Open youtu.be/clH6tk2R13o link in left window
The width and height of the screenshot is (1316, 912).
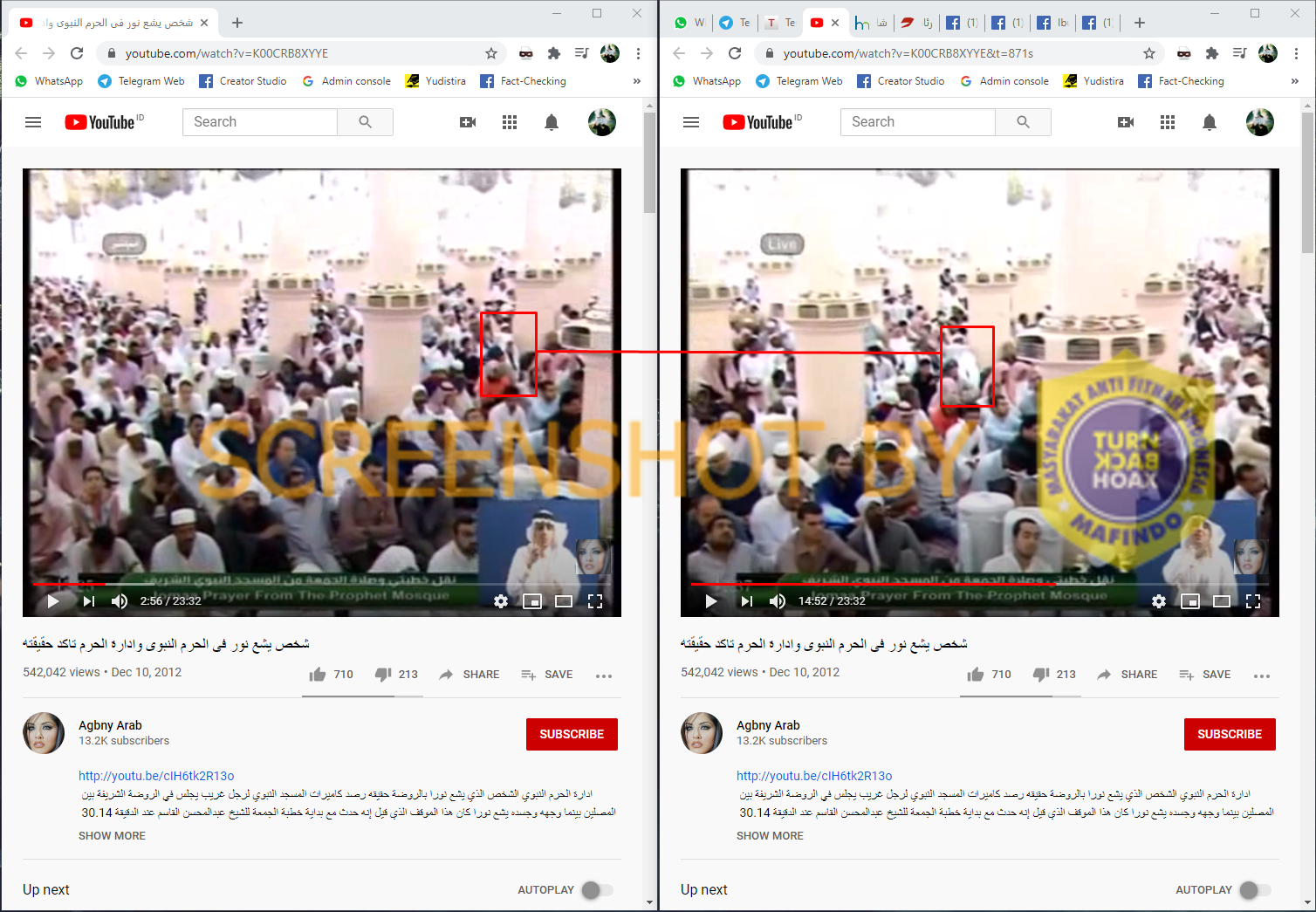[156, 776]
